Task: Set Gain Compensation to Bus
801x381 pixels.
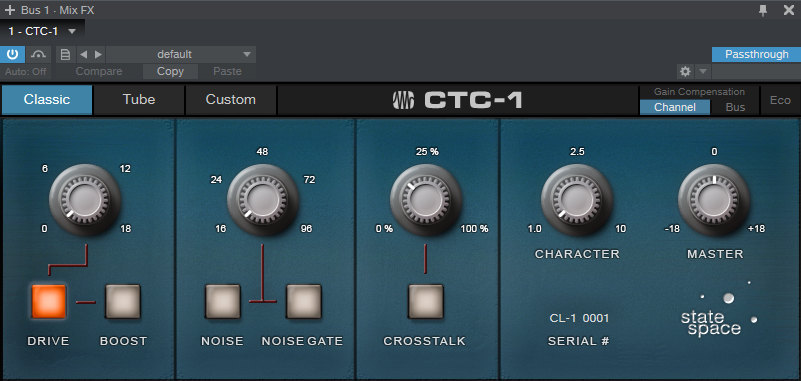Action: pyautogui.click(x=735, y=107)
